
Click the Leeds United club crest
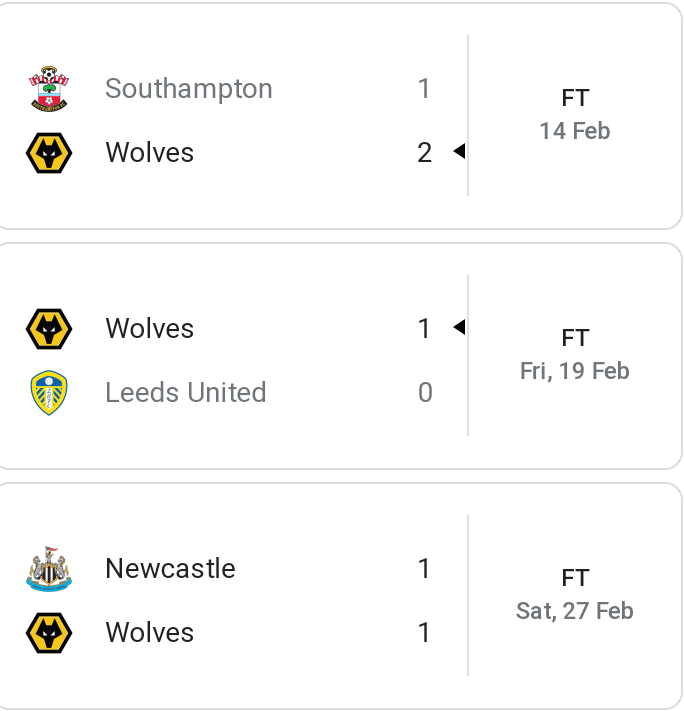coord(49,393)
